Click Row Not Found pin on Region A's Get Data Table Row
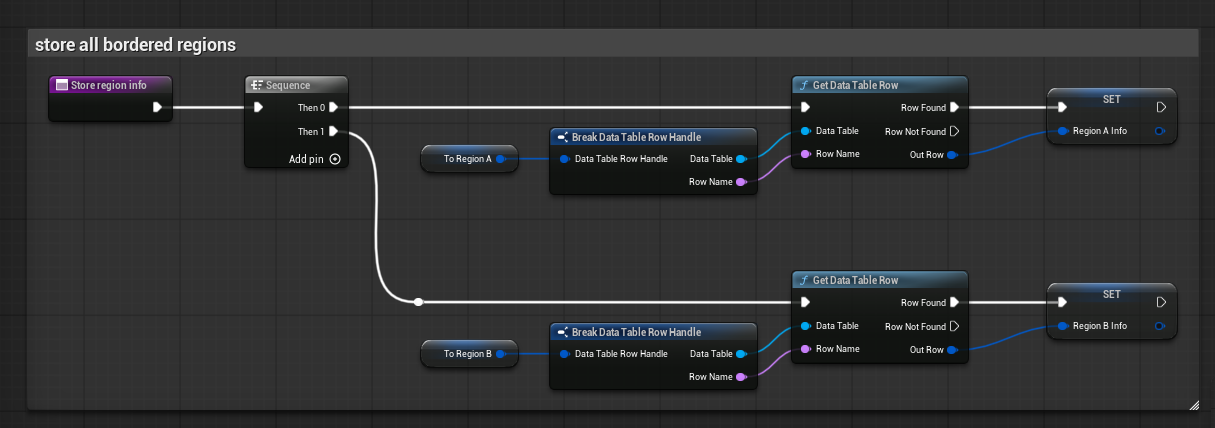Screen dimensions: 1215x428 954,131
